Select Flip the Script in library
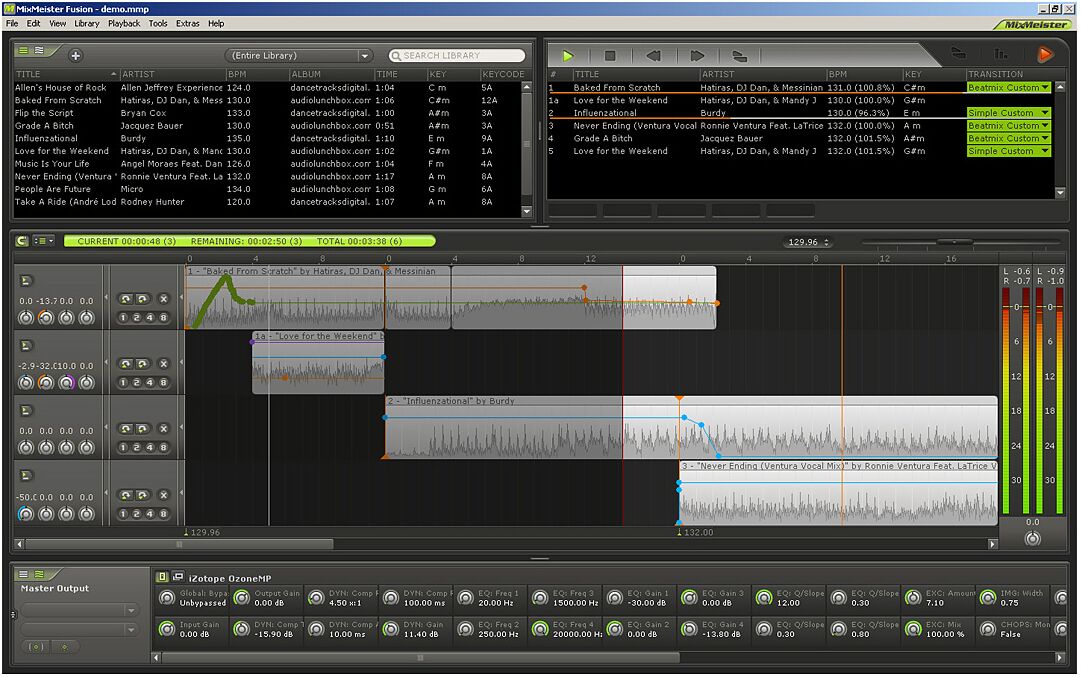The width and height of the screenshot is (1081, 677). (x=267, y=113)
